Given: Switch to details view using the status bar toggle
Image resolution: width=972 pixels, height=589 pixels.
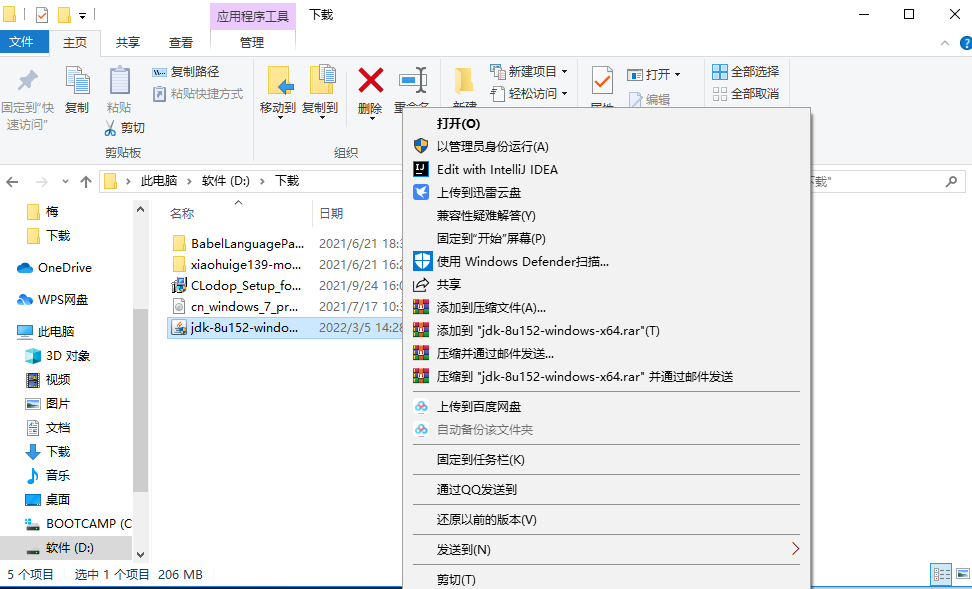Looking at the screenshot, I should [x=941, y=574].
